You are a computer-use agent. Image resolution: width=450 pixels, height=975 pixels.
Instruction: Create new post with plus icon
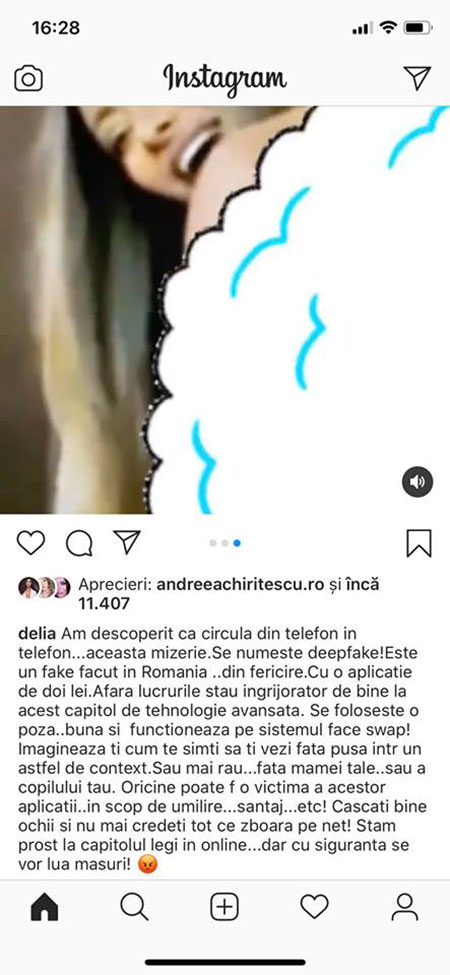(224, 908)
